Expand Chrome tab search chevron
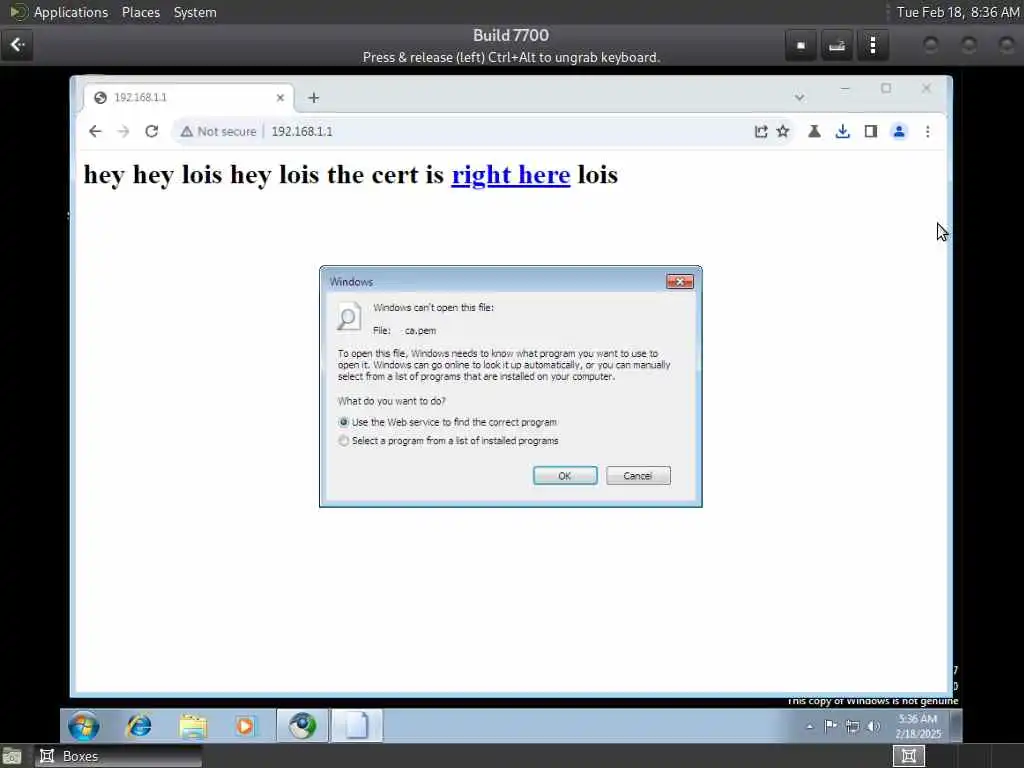1024x768 pixels. (x=799, y=97)
